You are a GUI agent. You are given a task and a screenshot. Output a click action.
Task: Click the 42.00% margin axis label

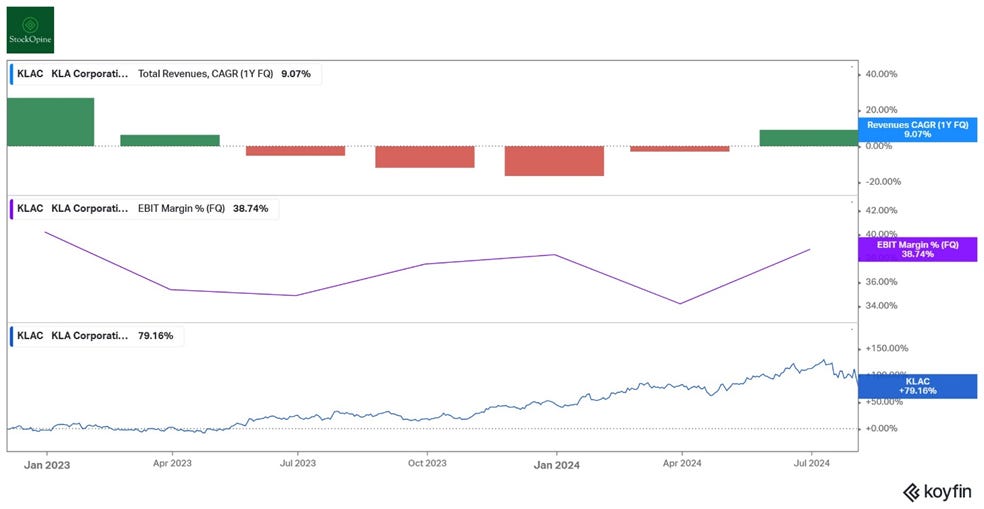coord(881,210)
